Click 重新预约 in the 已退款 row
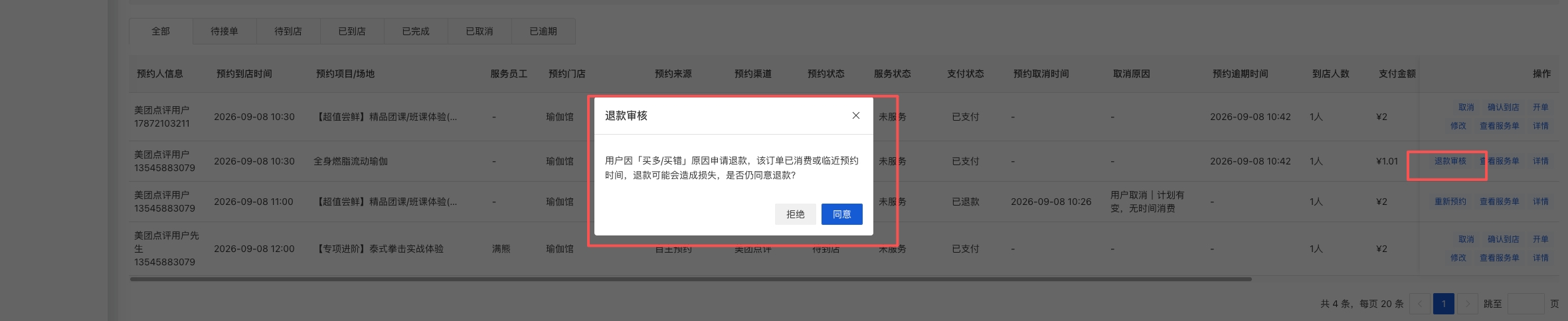The height and width of the screenshot is (321, 1568). click(x=1450, y=202)
